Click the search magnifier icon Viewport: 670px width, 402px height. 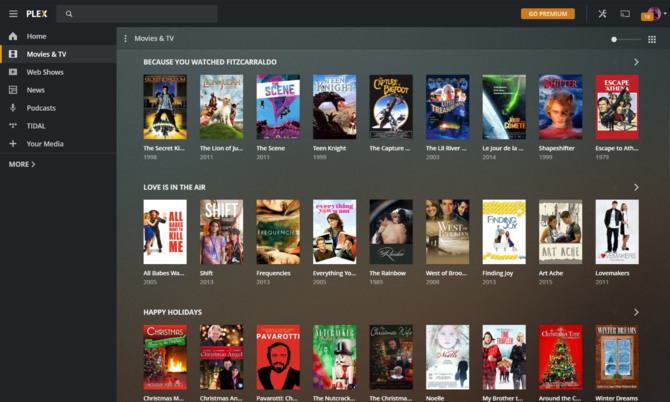click(69, 14)
